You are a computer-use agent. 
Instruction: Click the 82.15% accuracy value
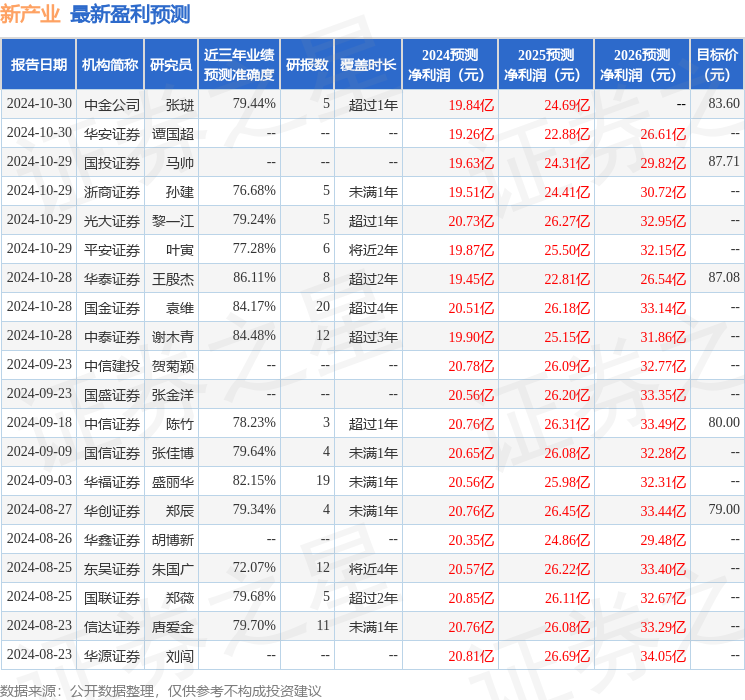click(254, 480)
